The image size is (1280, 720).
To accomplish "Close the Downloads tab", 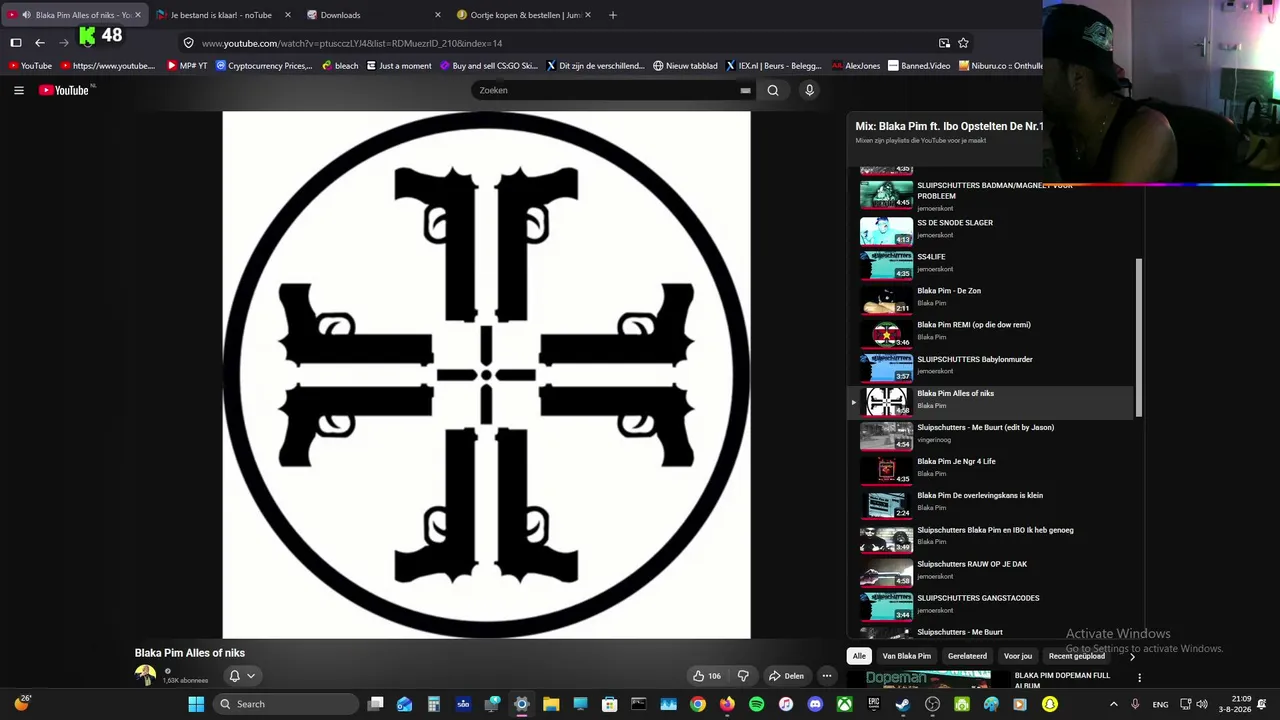I will (x=437, y=15).
